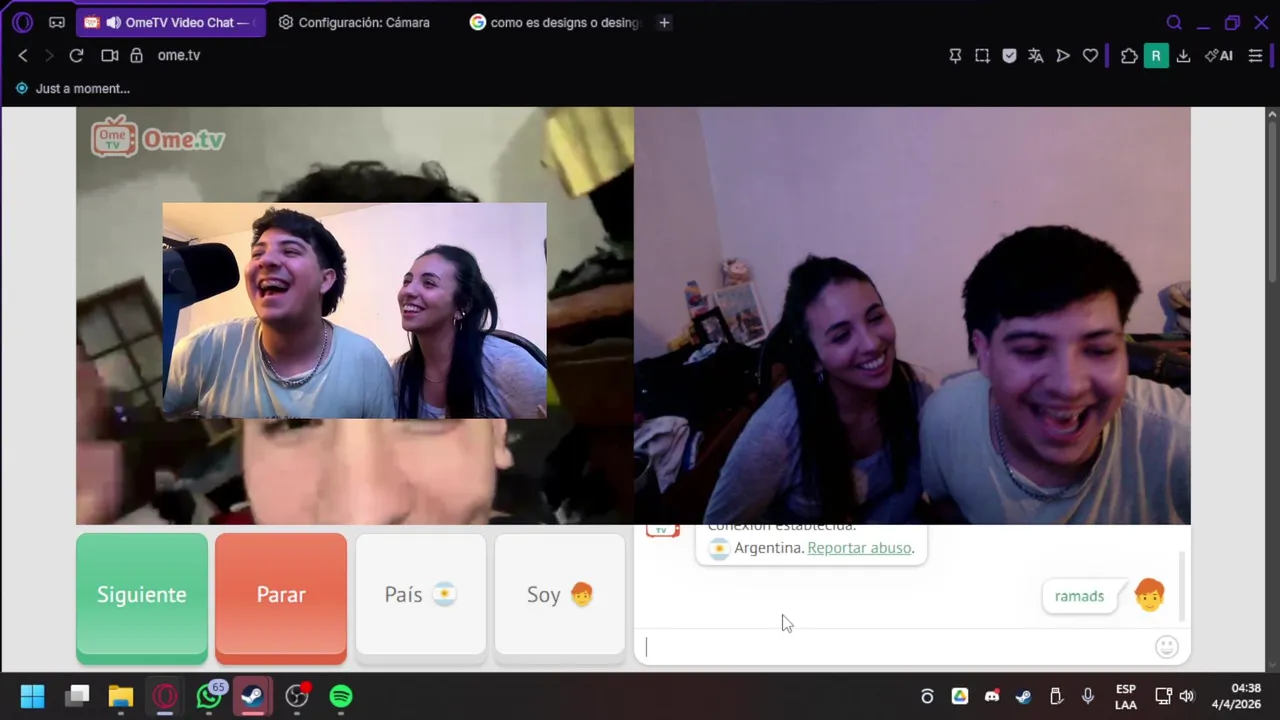Click the Reportar abuso link

(x=859, y=548)
